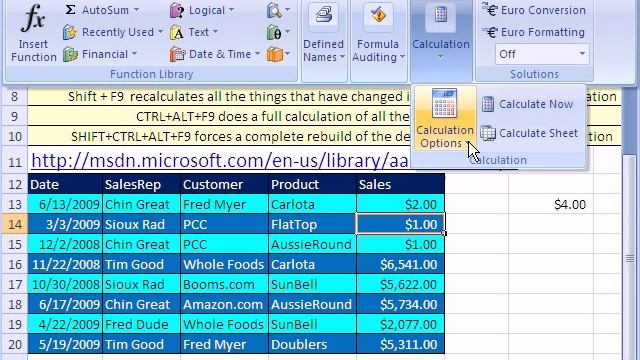The image size is (640, 360).
Task: Select the $2,077.00 sales cell
Action: click(x=401, y=324)
